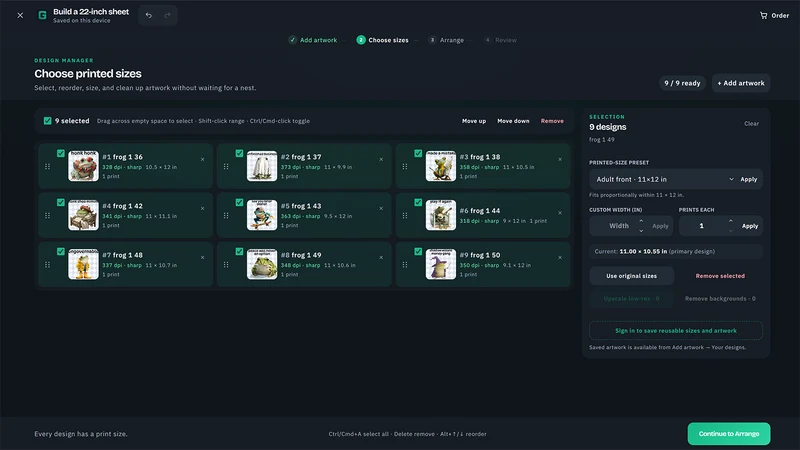Viewport: 800px width, 450px height.
Task: Click the Prints each quantity field
Action: coord(702,226)
